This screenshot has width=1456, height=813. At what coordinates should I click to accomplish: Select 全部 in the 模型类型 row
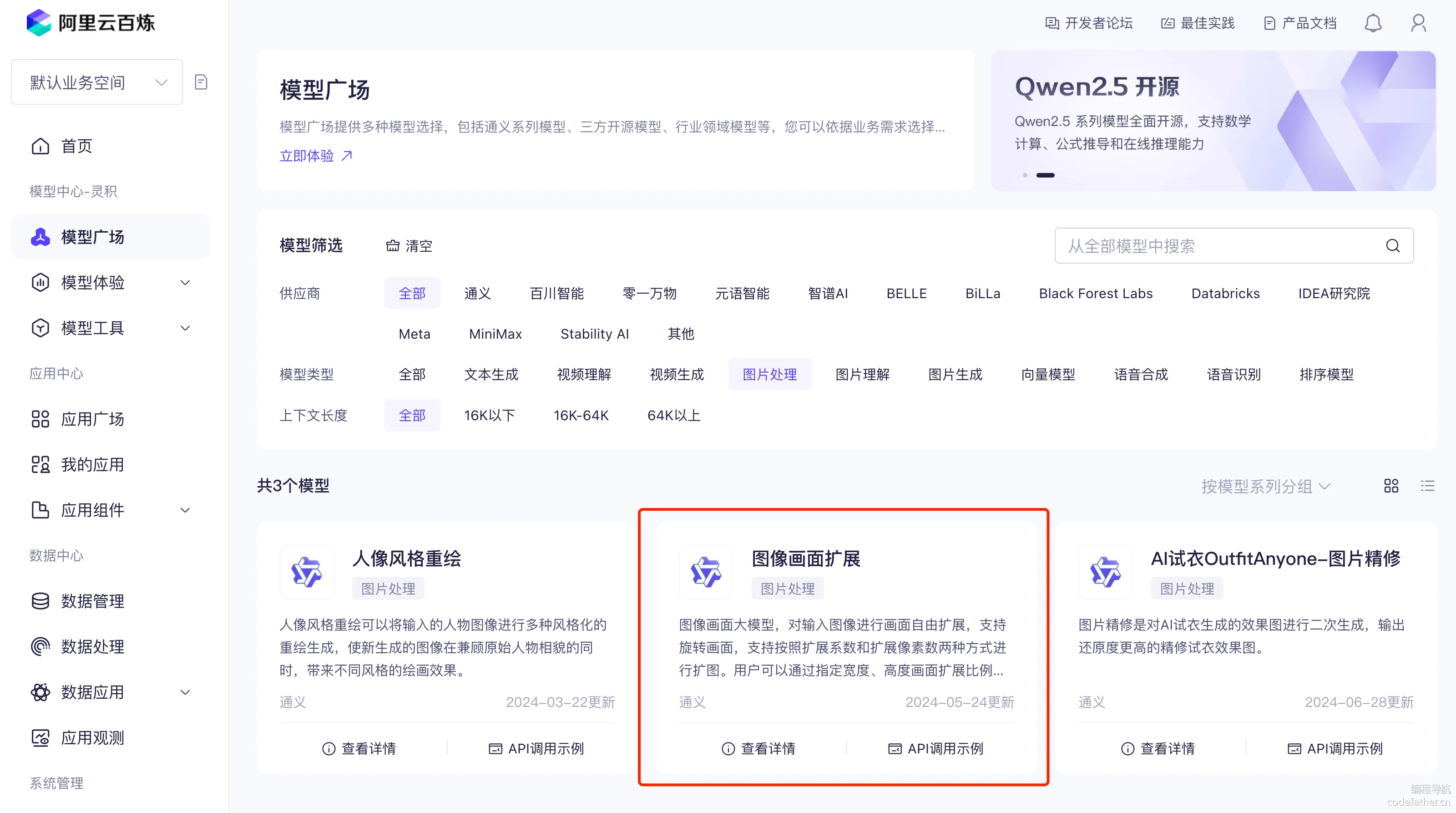click(x=412, y=374)
